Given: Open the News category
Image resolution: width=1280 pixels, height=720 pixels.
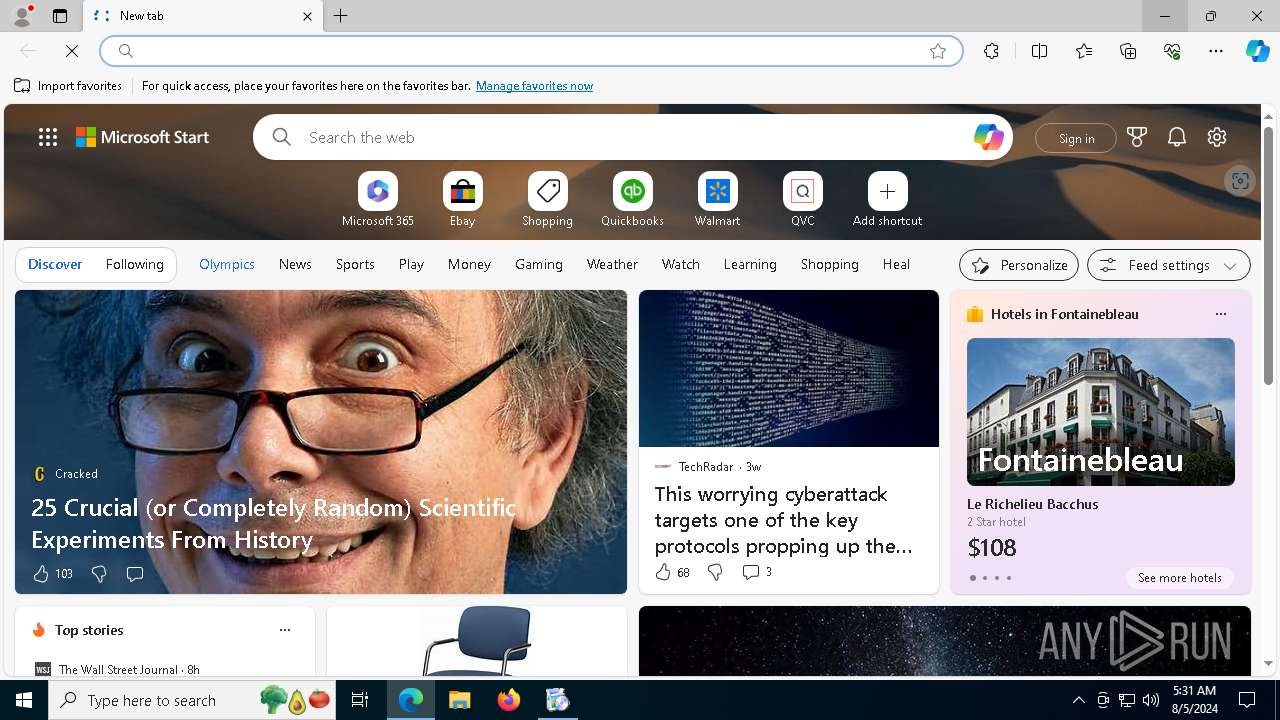Looking at the screenshot, I should pyautogui.click(x=295, y=264).
